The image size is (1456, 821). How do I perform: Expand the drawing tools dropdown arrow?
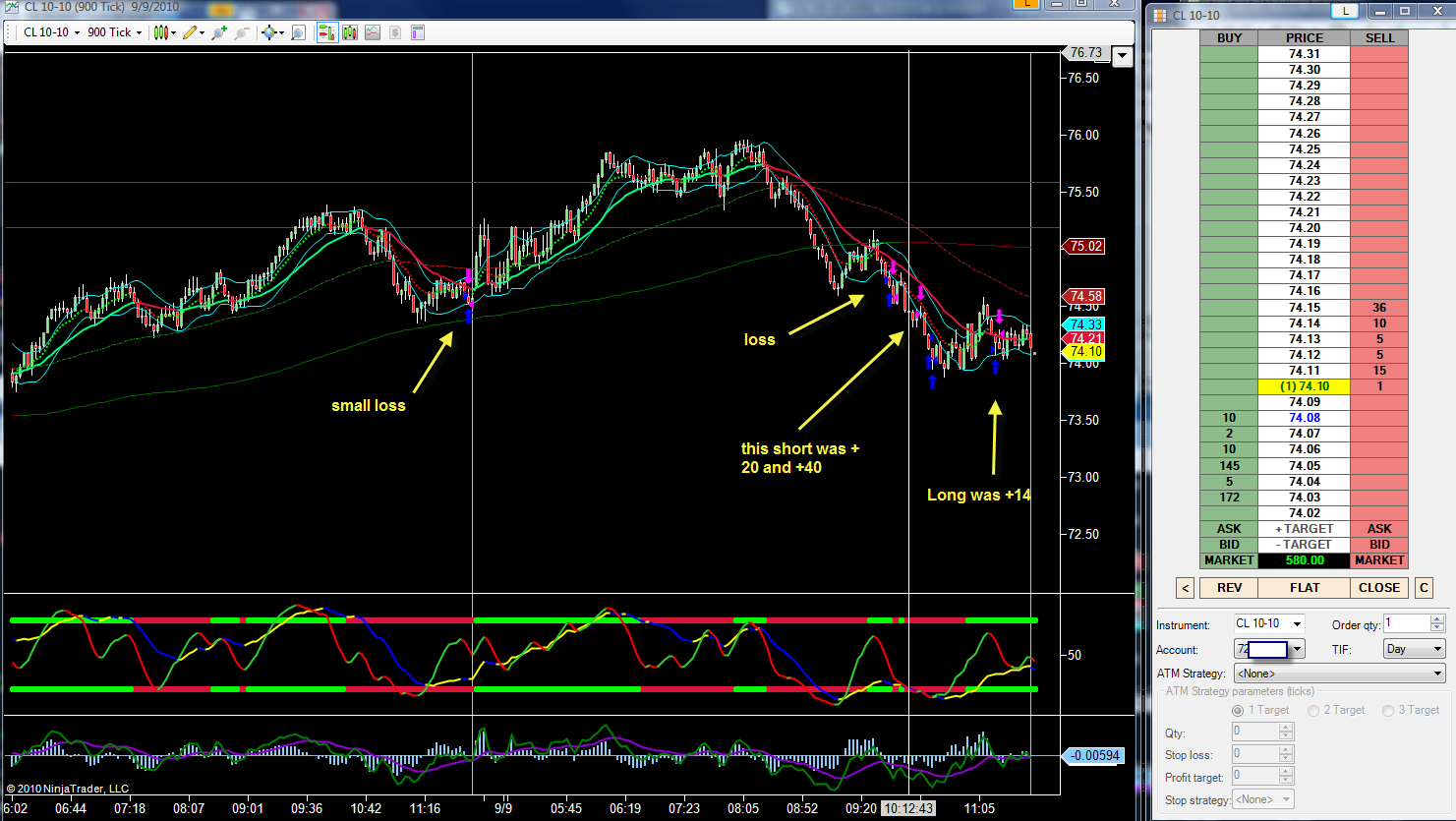(203, 32)
